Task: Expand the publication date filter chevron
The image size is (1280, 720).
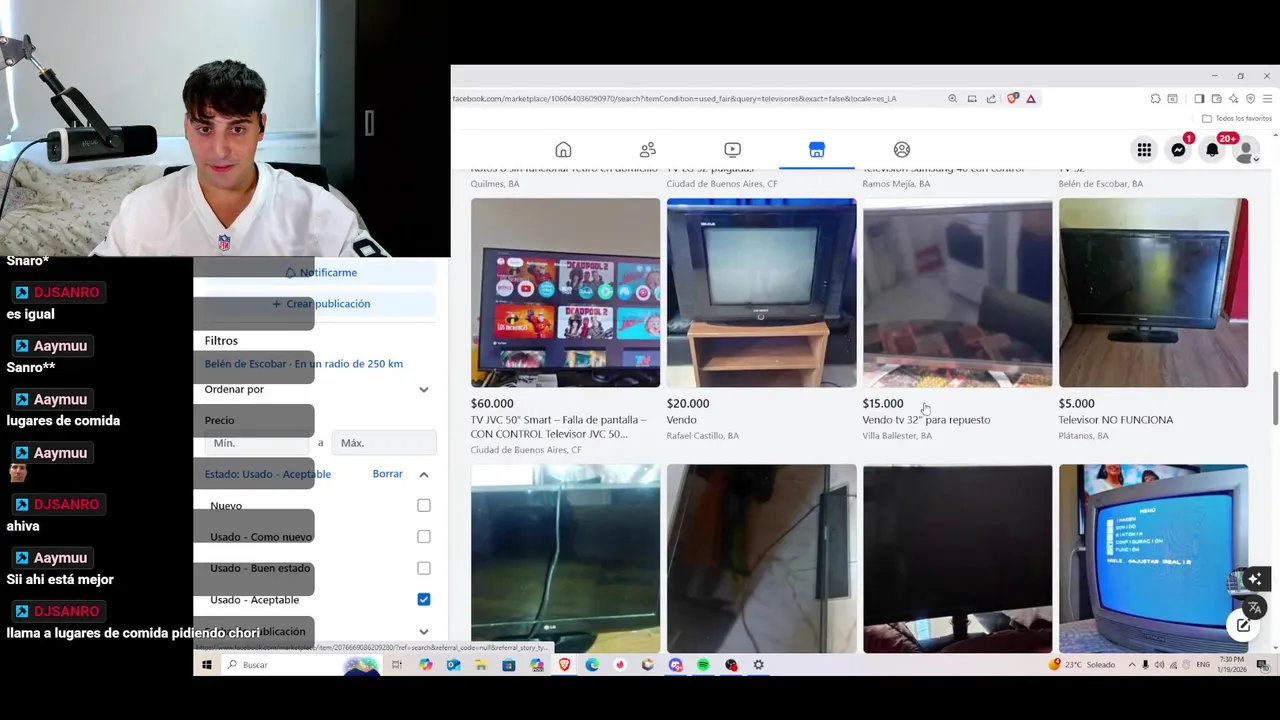Action: coord(424,632)
